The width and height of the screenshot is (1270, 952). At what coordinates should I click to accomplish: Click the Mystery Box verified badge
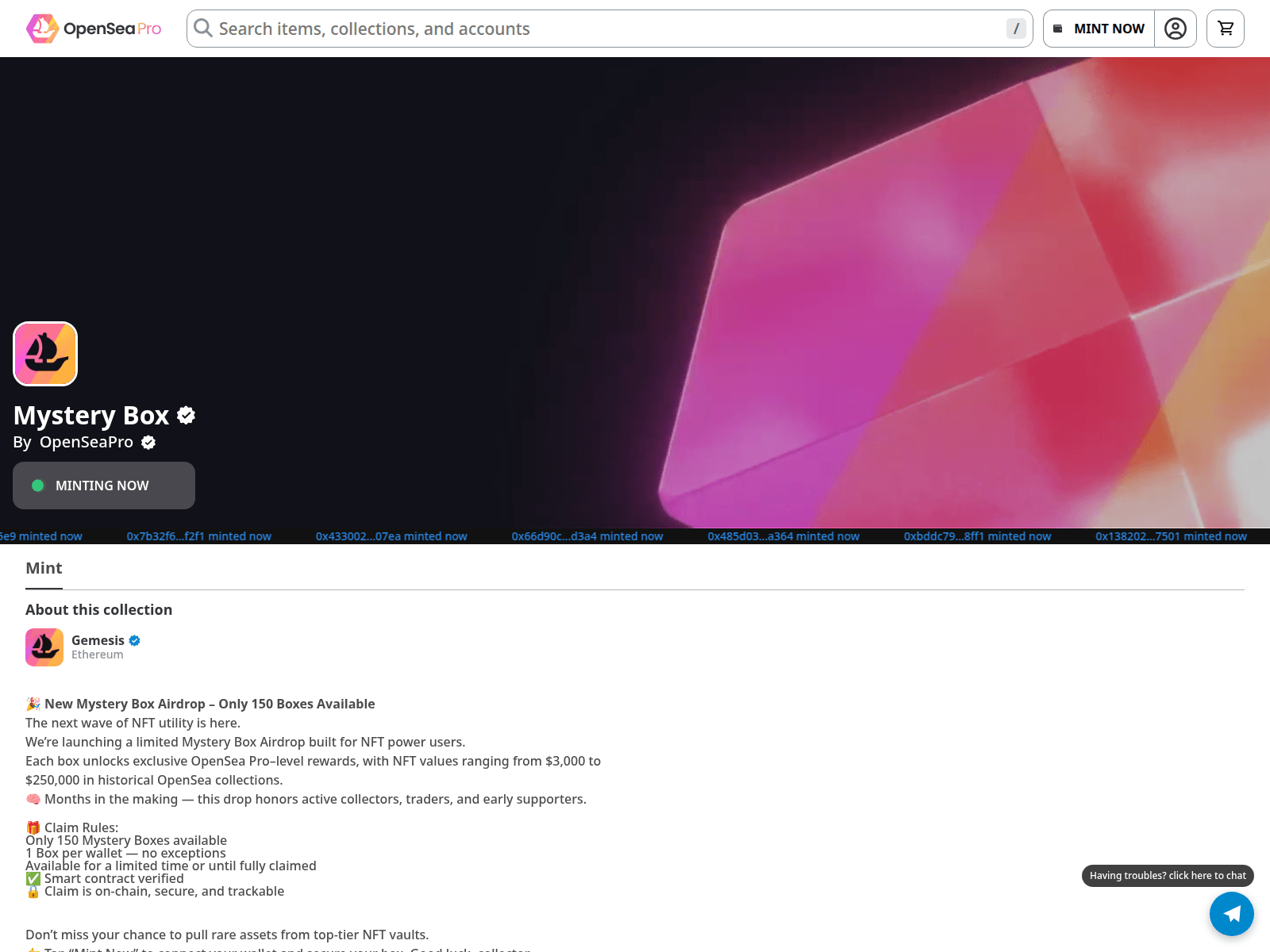(187, 415)
